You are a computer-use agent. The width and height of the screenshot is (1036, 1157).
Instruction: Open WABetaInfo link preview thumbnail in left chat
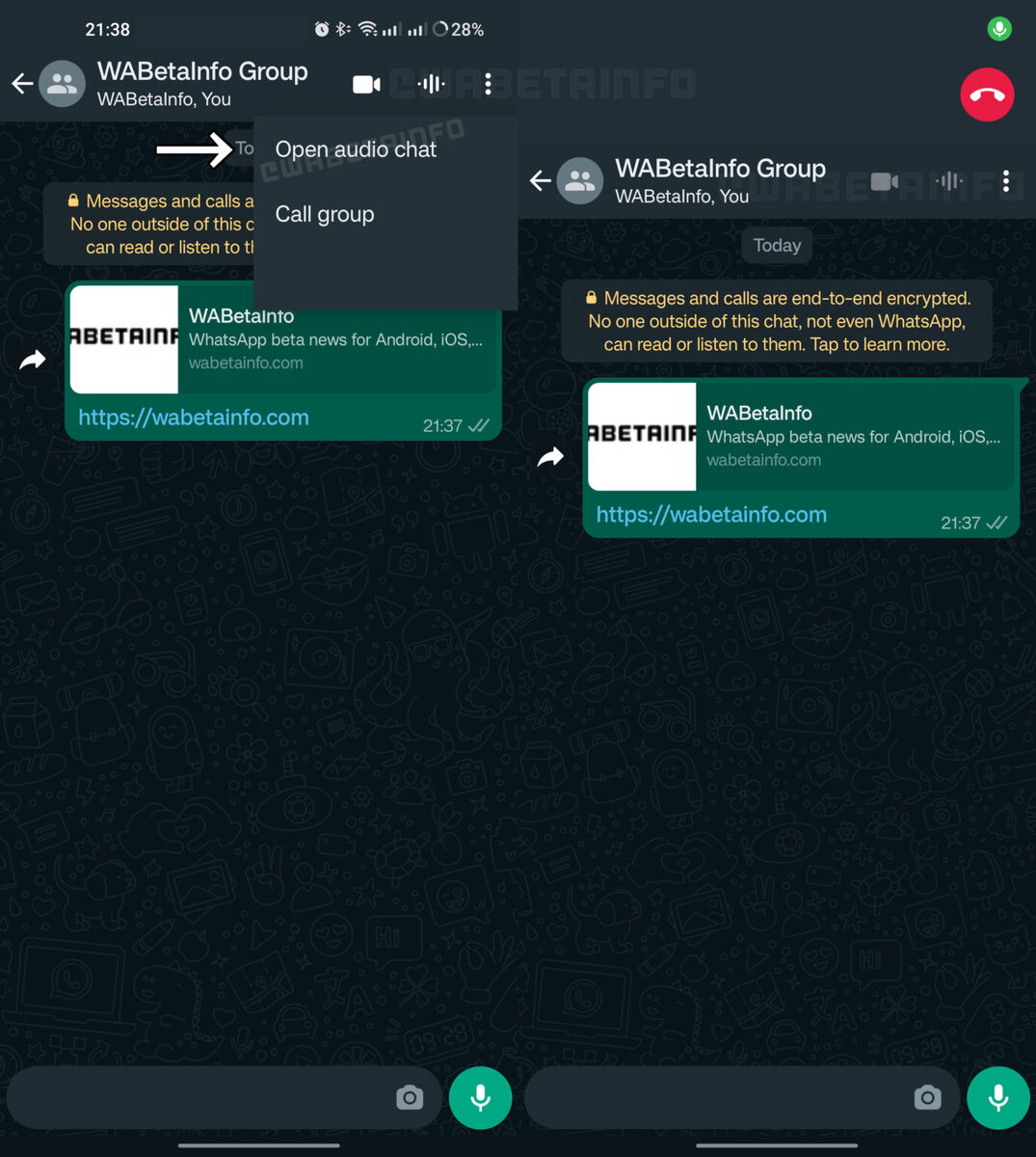point(124,338)
